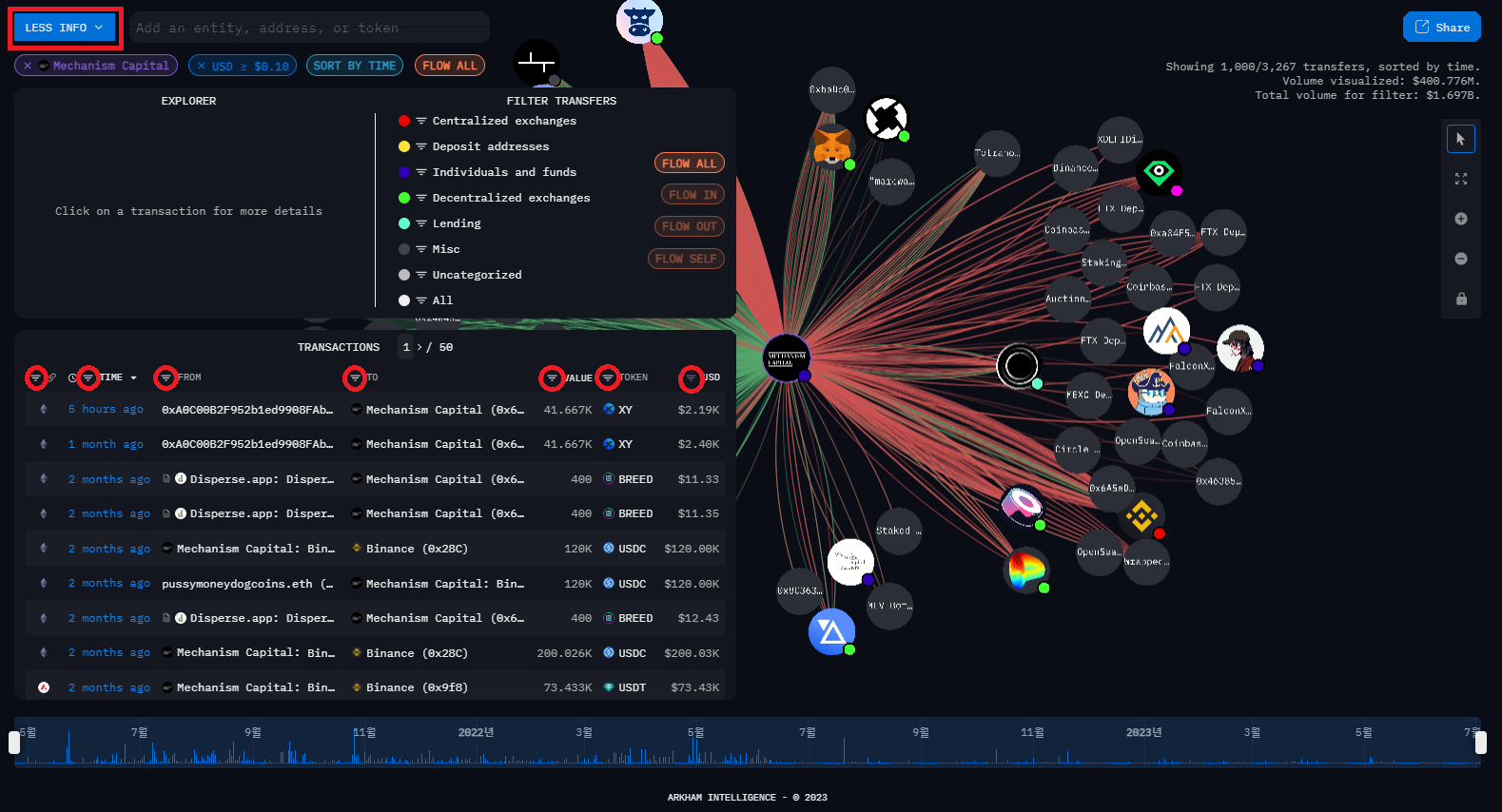Select the rainbow colored logo node
Image resolution: width=1502 pixels, height=812 pixels.
(x=1025, y=570)
